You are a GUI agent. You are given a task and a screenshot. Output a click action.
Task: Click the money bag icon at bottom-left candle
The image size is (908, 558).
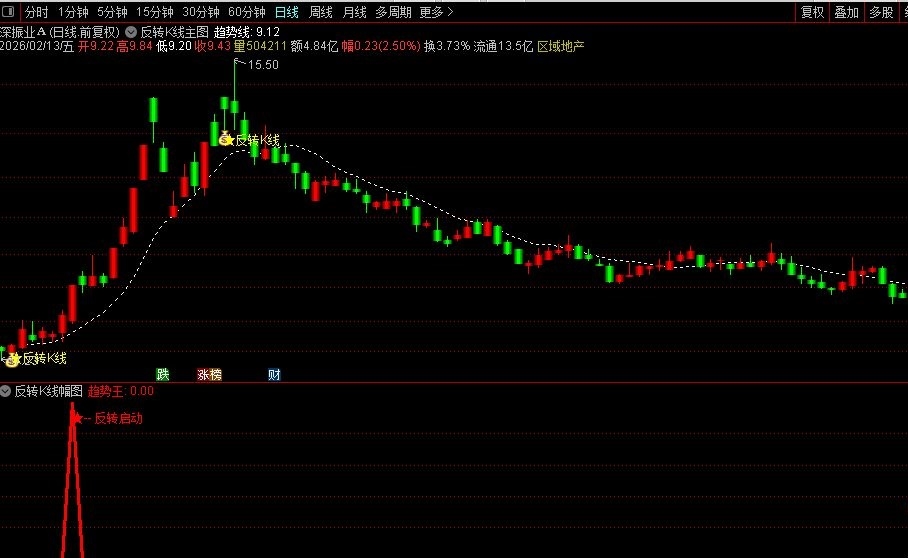[x=11, y=360]
